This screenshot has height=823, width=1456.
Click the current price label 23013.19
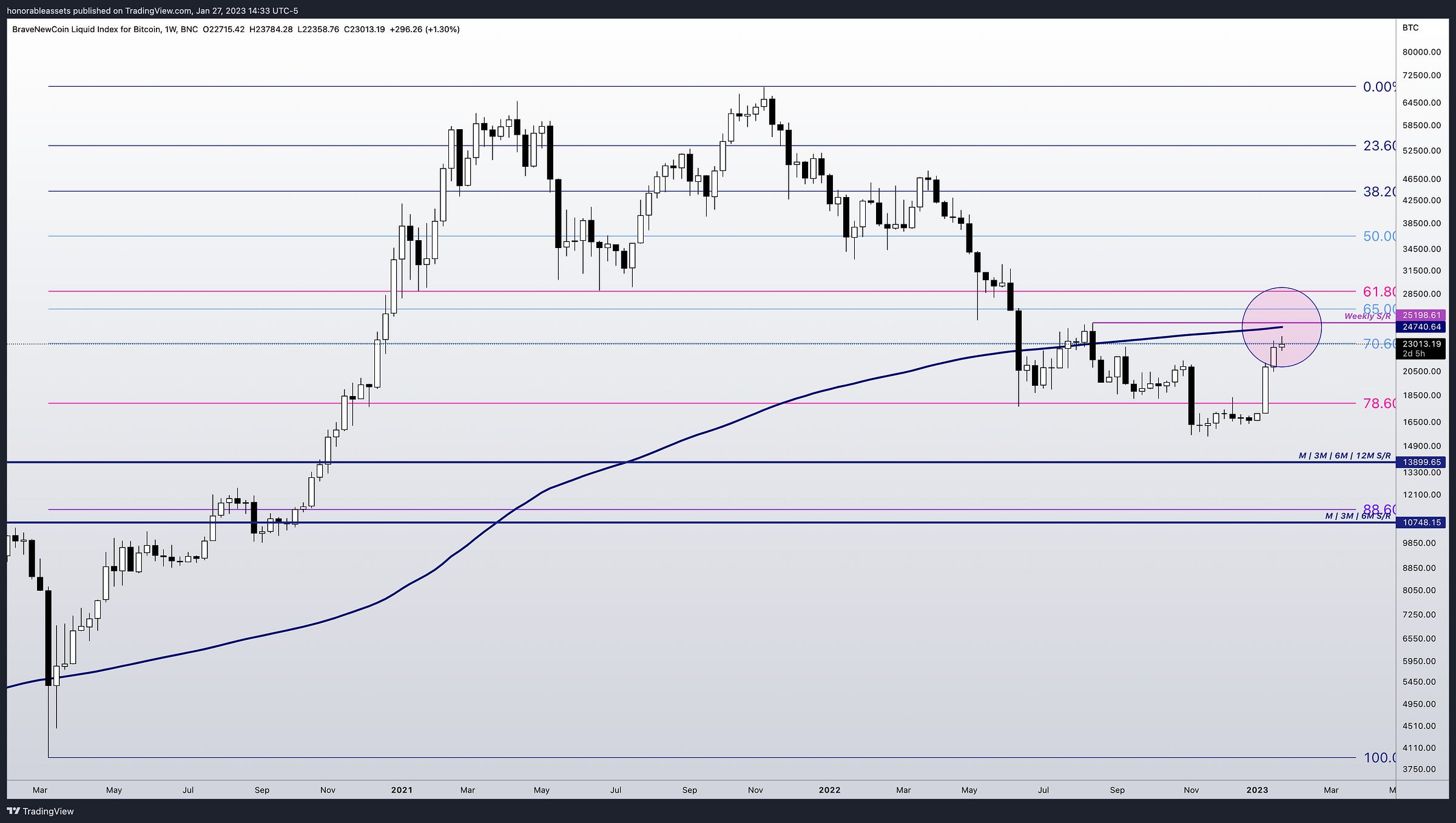pos(1421,344)
